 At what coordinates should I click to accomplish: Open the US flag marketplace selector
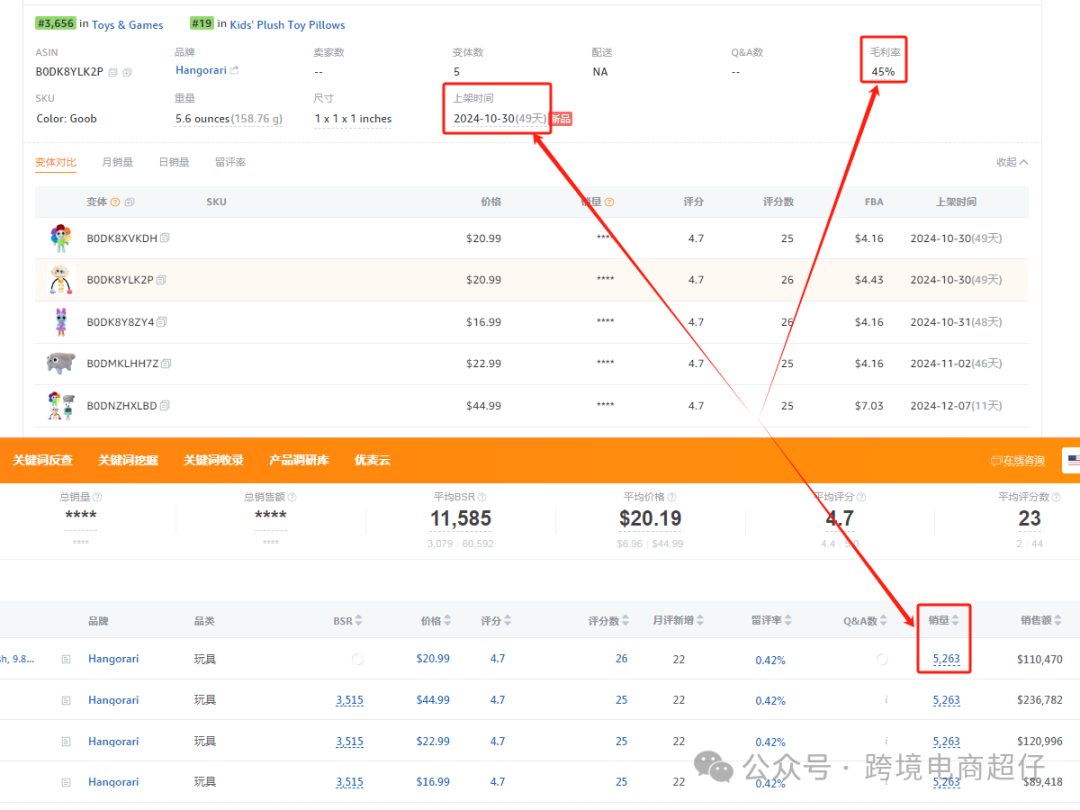tap(1072, 460)
